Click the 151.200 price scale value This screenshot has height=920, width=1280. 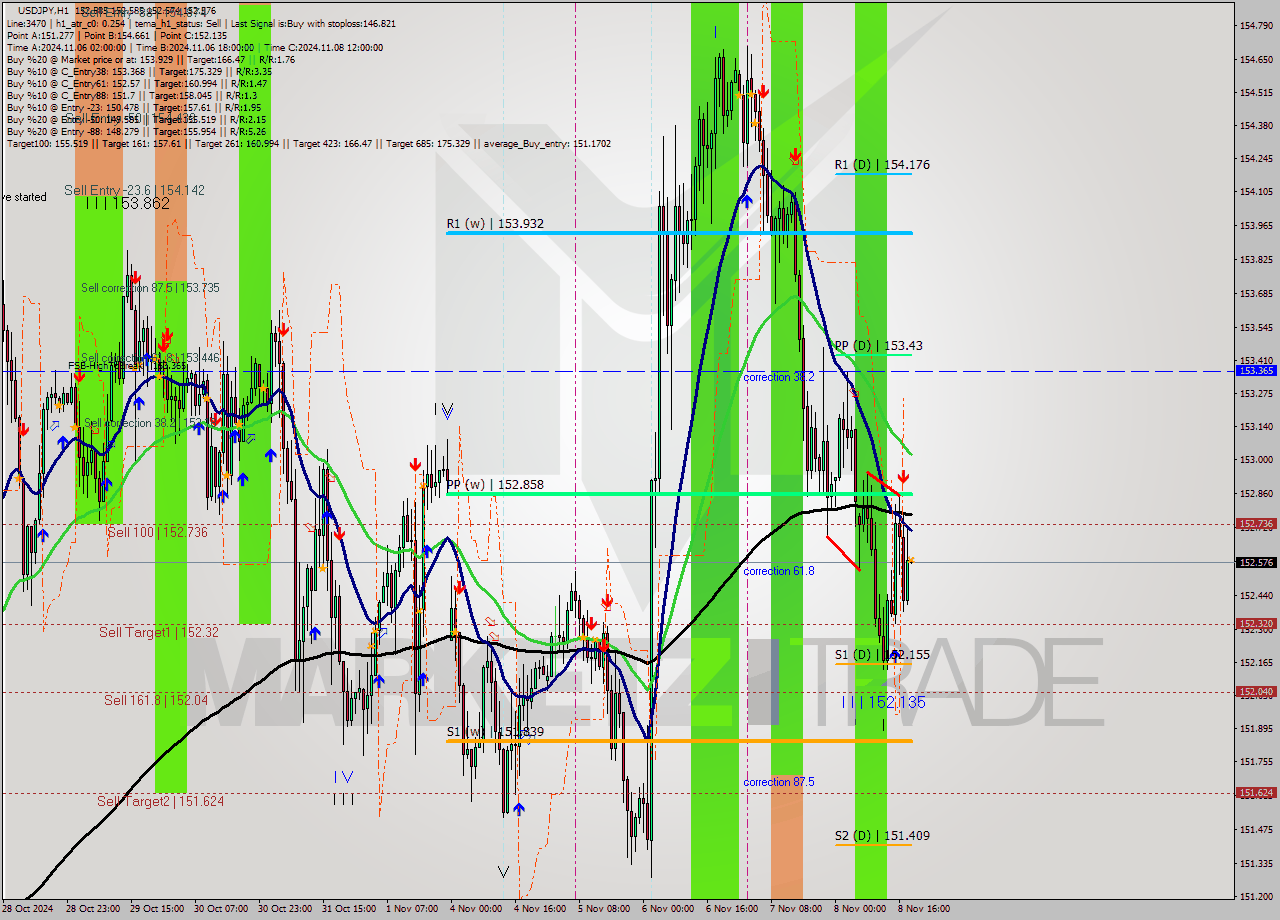(x=1256, y=896)
